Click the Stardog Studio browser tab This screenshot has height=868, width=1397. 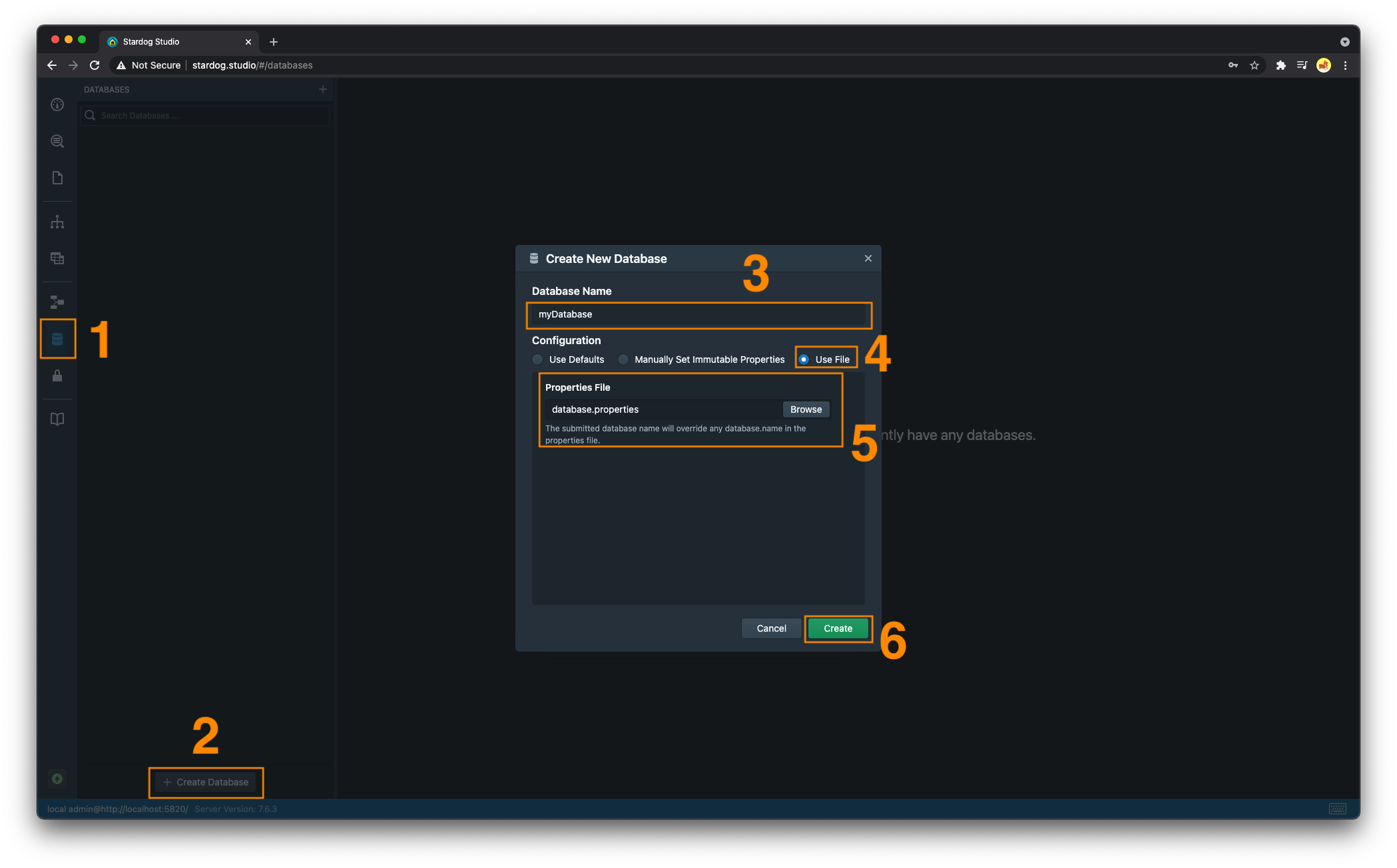pos(173,42)
